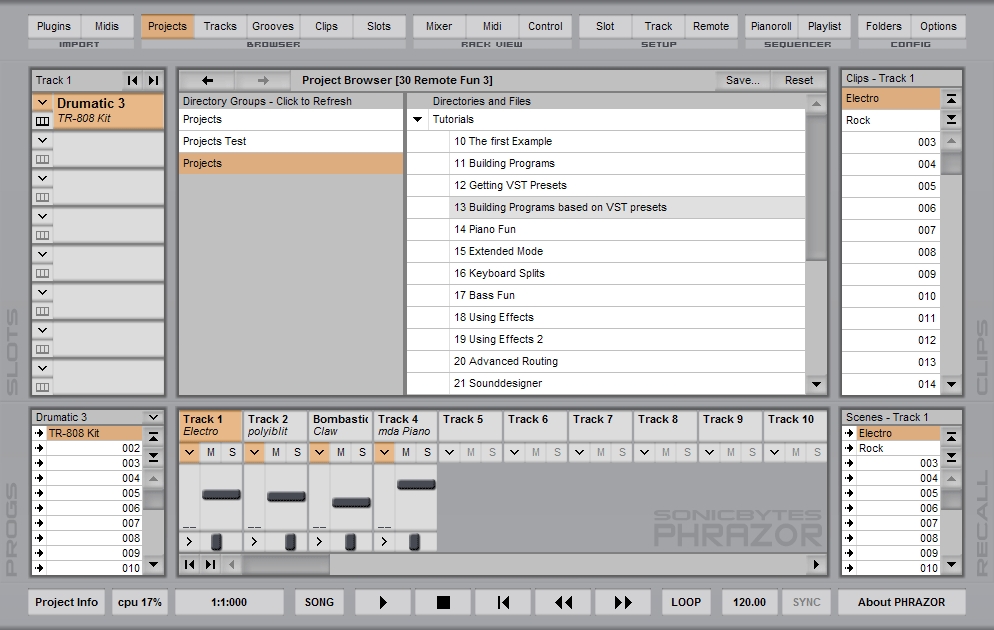Recall Electro scene arrow icon

coord(849,434)
